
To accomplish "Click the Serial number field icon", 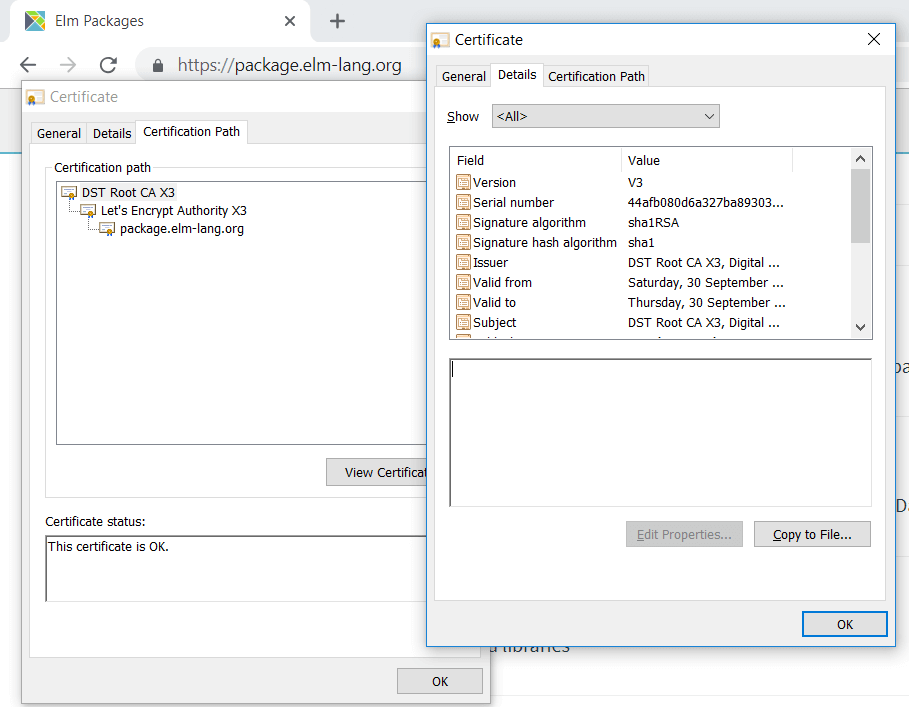I will click(463, 202).
